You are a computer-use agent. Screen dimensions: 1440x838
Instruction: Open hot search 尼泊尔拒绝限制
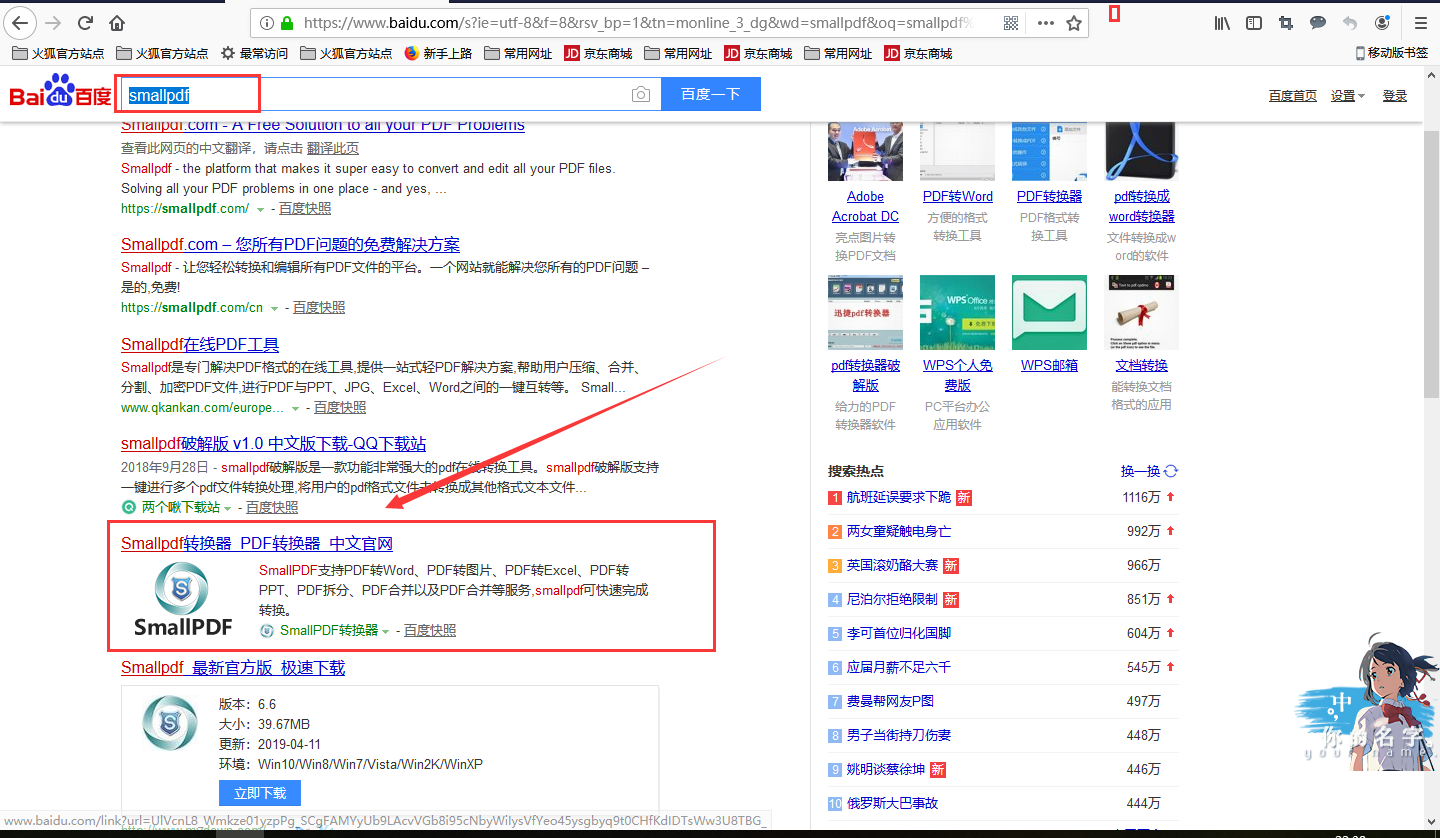tap(892, 599)
